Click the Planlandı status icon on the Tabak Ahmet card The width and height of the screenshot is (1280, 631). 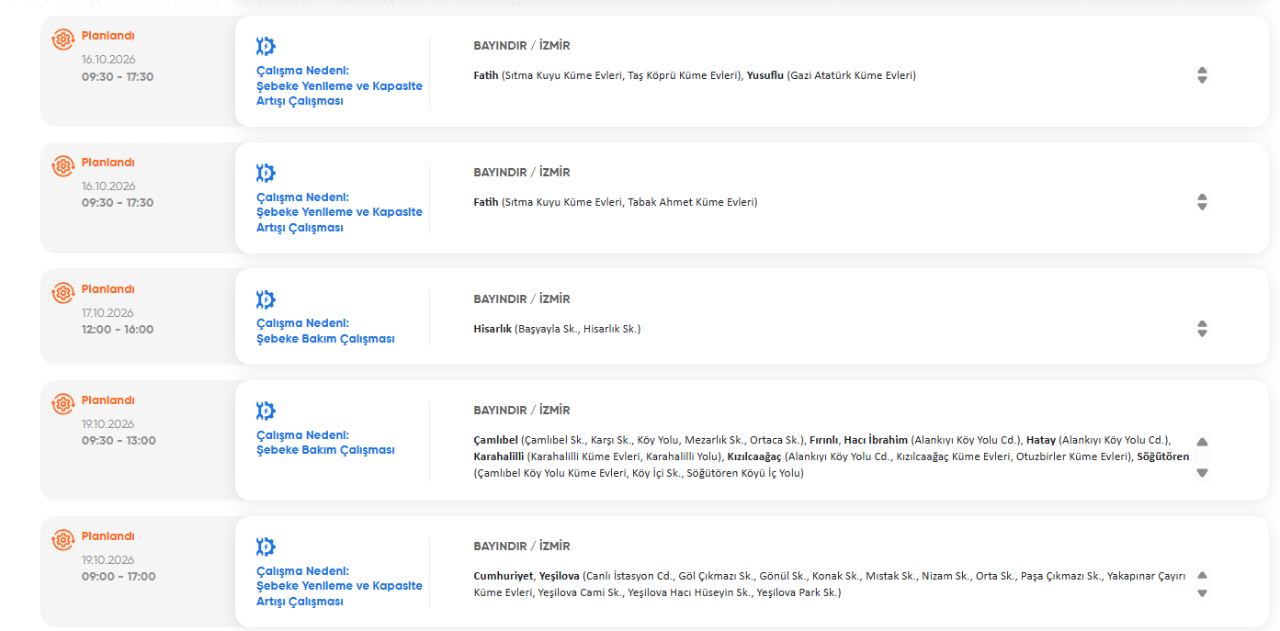coord(63,166)
